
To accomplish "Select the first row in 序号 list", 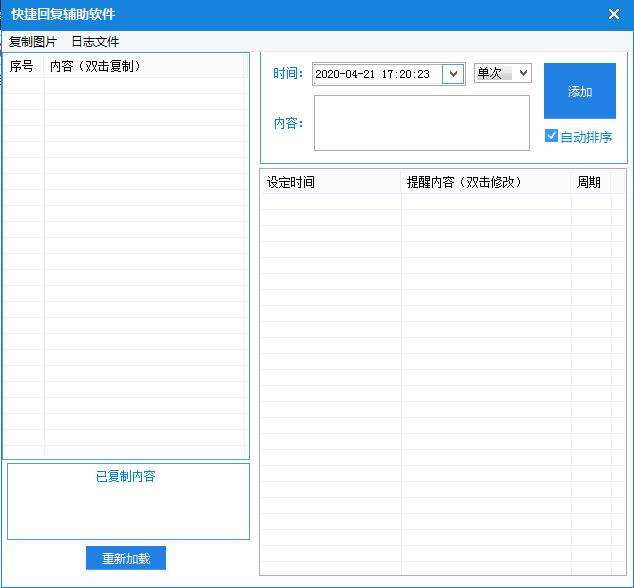I will 125,85.
